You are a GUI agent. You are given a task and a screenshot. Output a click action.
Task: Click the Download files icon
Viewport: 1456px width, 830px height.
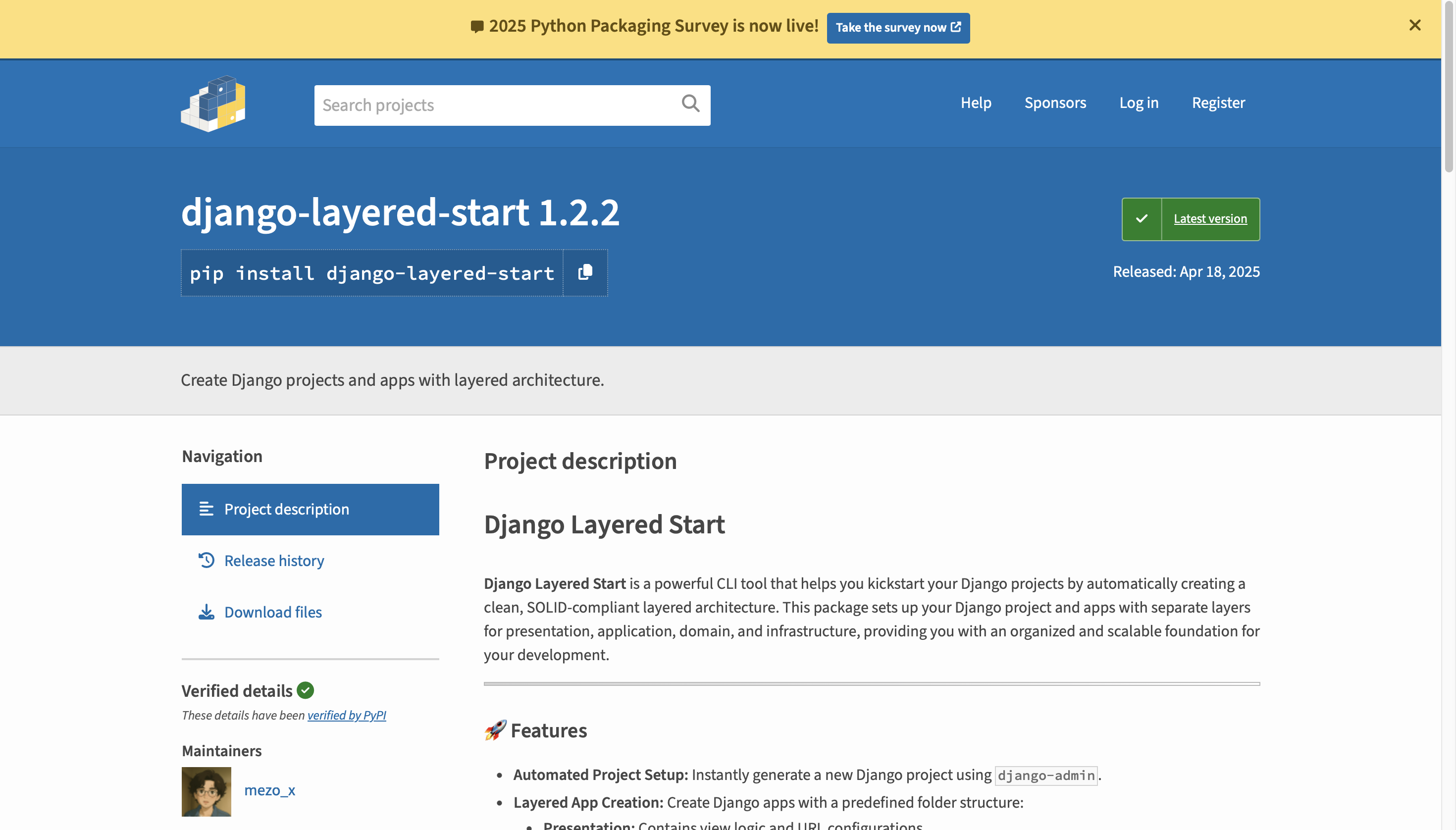point(206,611)
